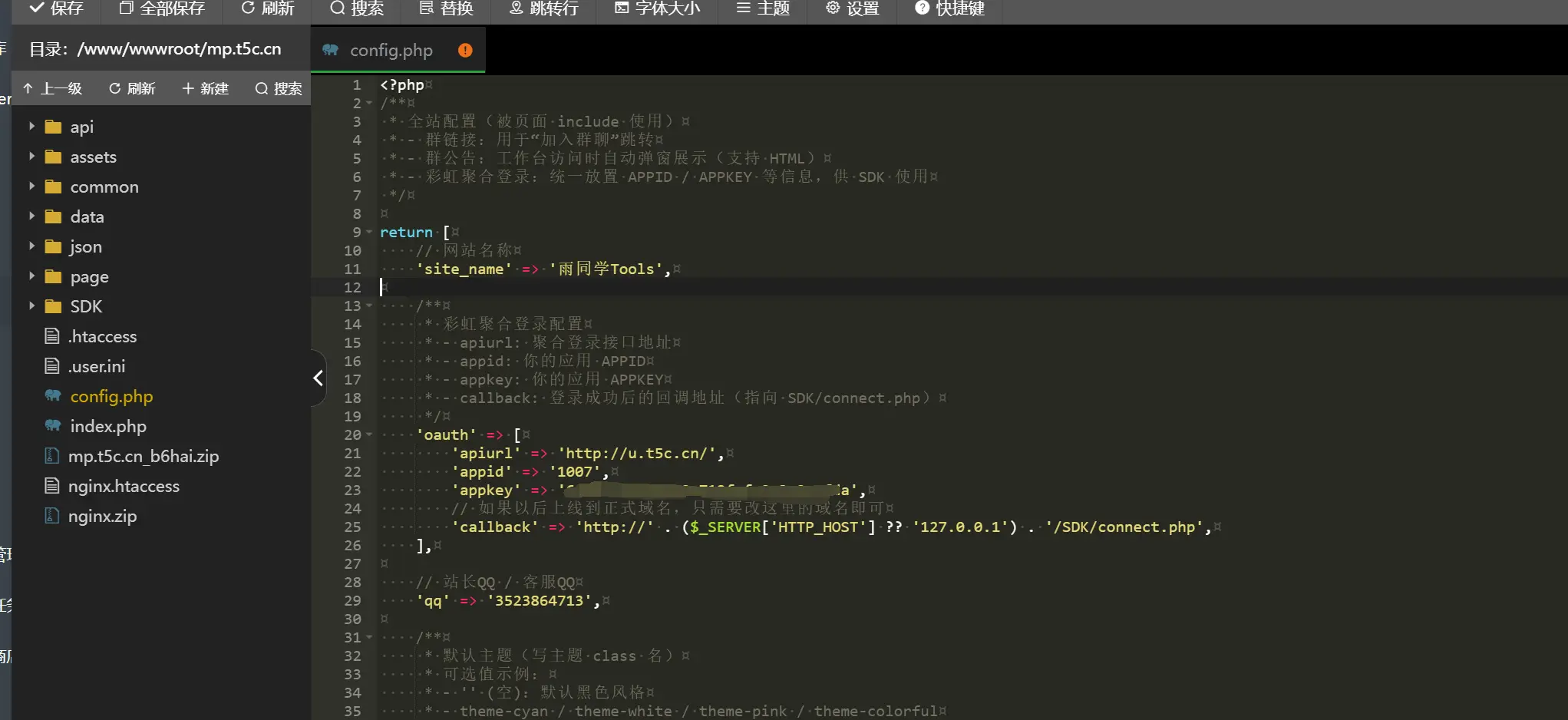
Task: Collapse the sidebar with the left arrow handle
Action: point(318,378)
